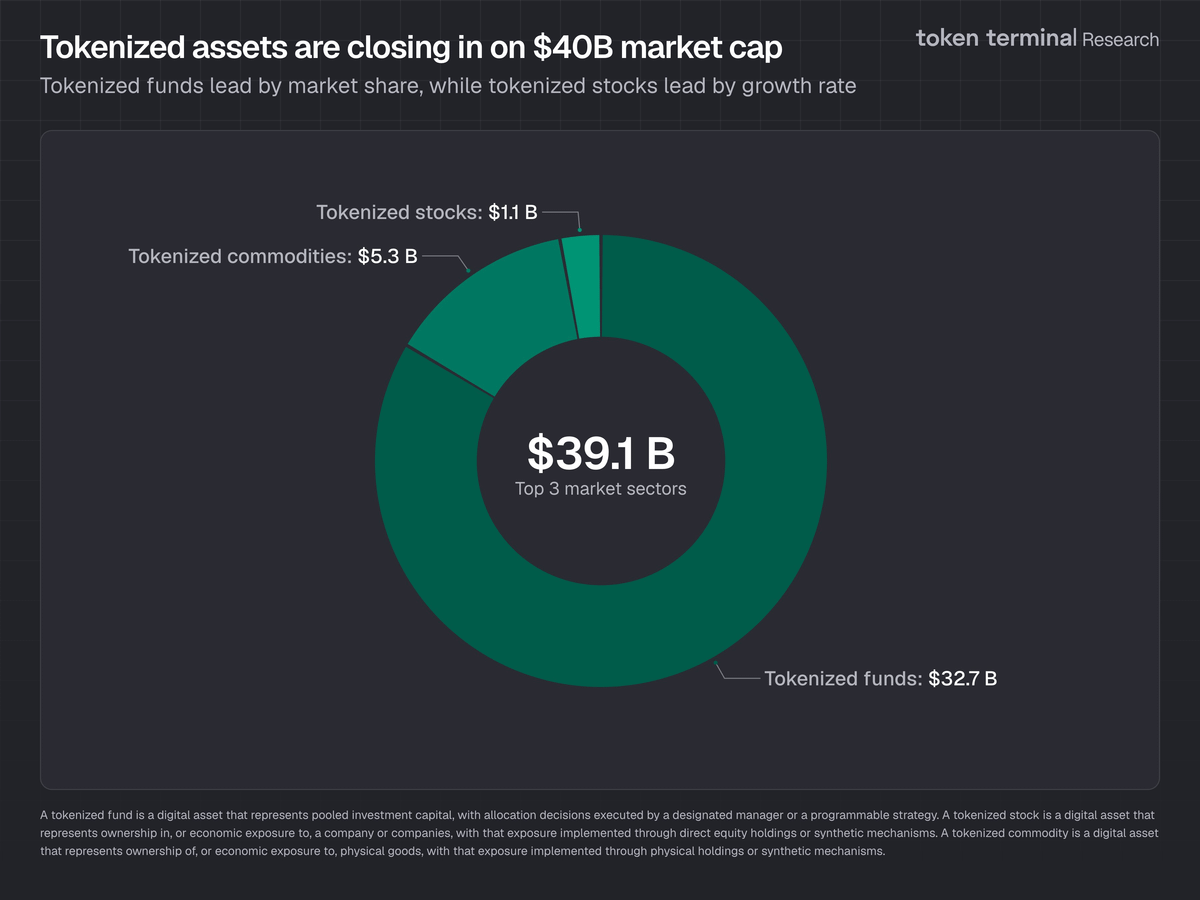This screenshot has width=1200, height=900.
Task: Click the headline about $40B market cap
Action: click(x=410, y=46)
